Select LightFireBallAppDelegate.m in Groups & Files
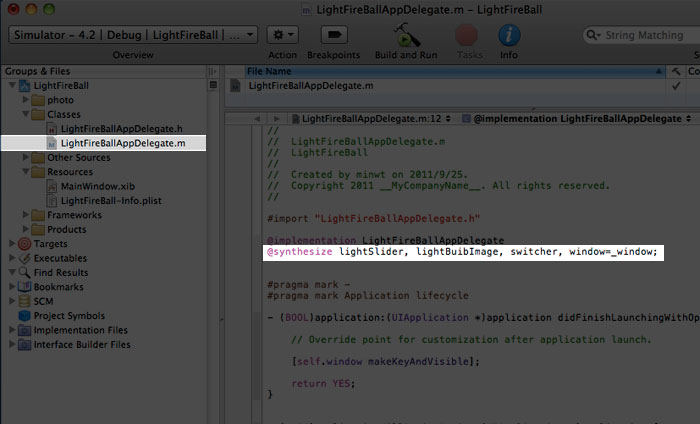This screenshot has width=700, height=424. [123, 143]
